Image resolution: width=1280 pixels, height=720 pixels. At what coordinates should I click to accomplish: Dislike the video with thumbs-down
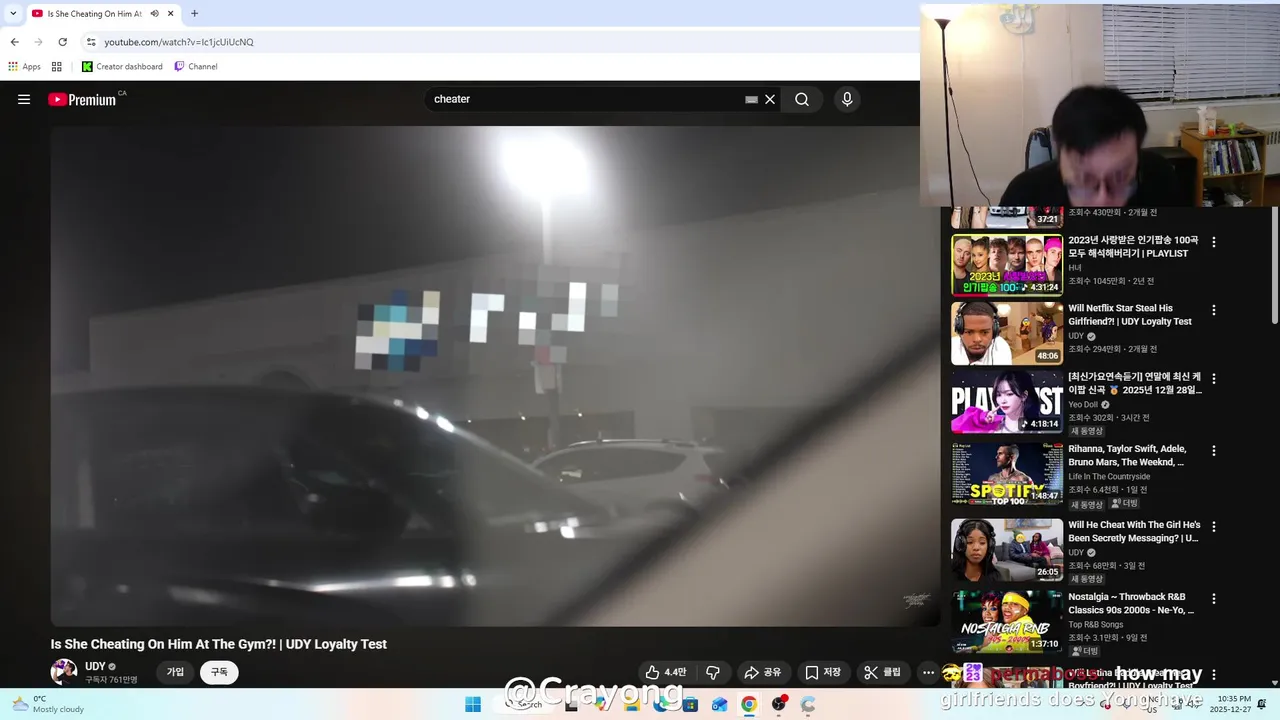713,672
